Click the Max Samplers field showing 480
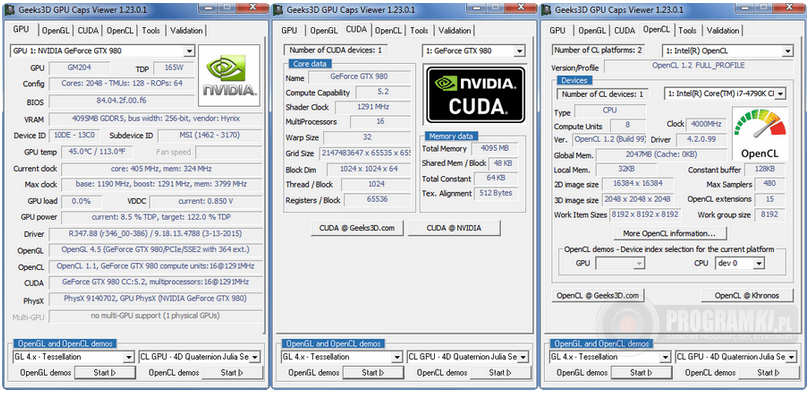Viewport: 810px width, 394px height. pos(770,184)
